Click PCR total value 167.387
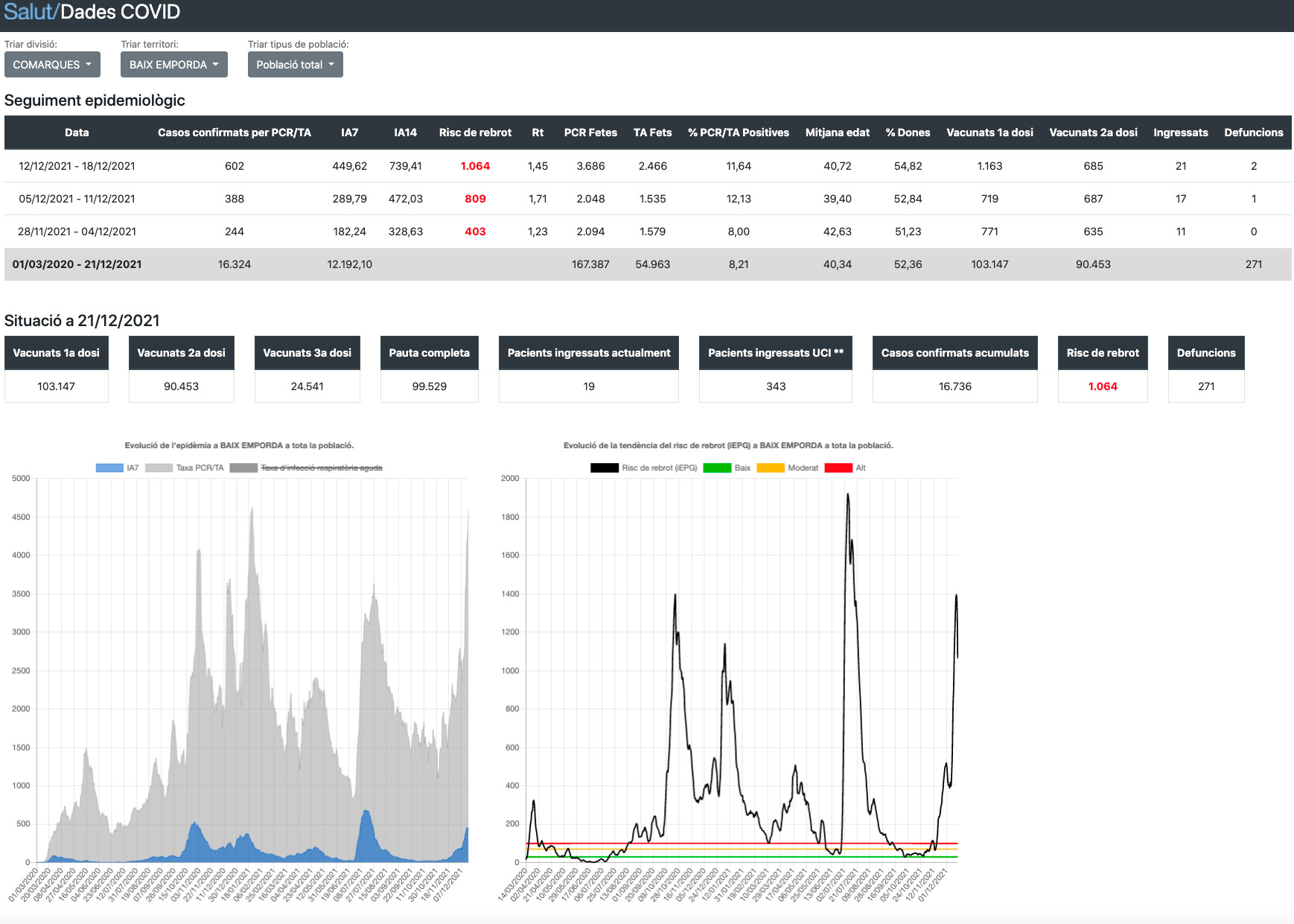The width and height of the screenshot is (1294, 924). coord(590,264)
